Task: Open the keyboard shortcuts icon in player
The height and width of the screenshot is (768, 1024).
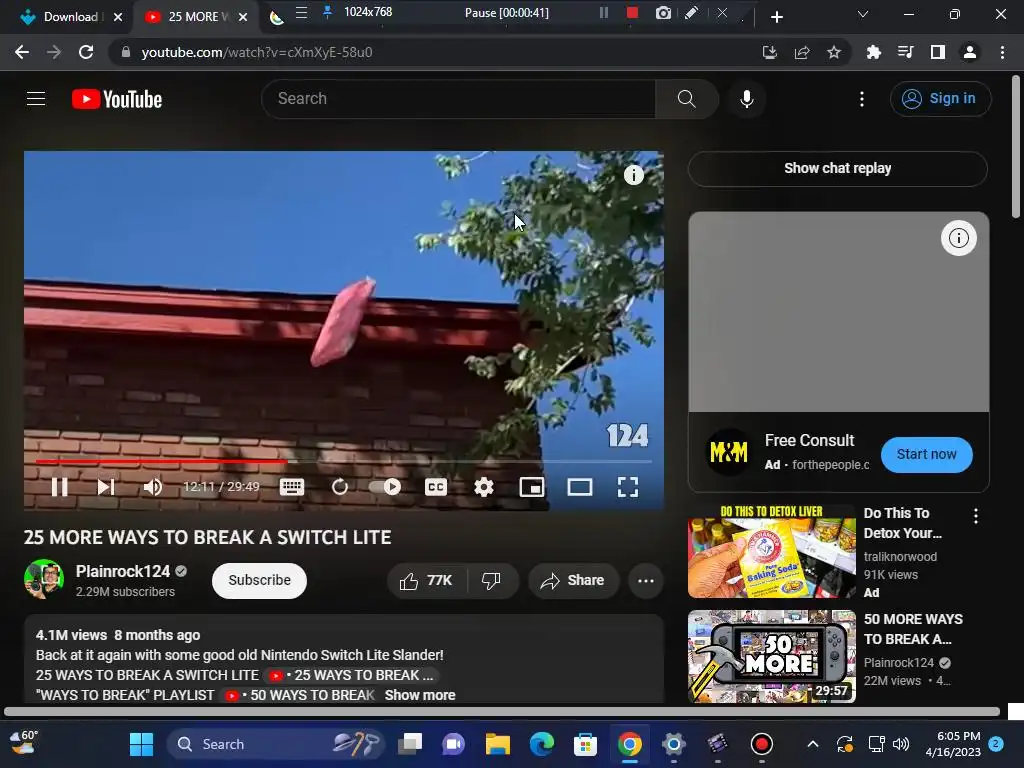Action: (291, 487)
